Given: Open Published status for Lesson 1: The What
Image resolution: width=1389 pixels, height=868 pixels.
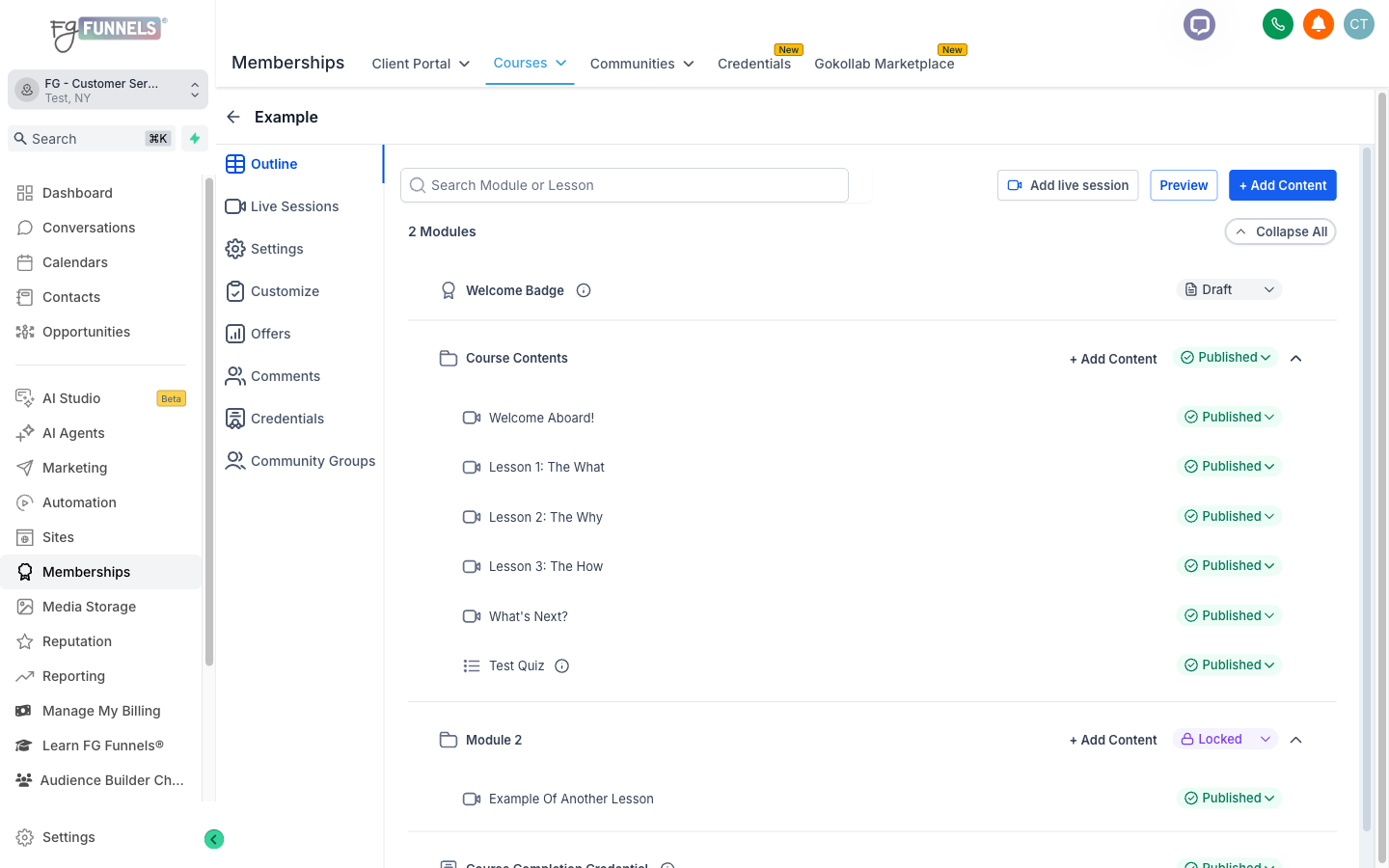Looking at the screenshot, I should [1230, 466].
